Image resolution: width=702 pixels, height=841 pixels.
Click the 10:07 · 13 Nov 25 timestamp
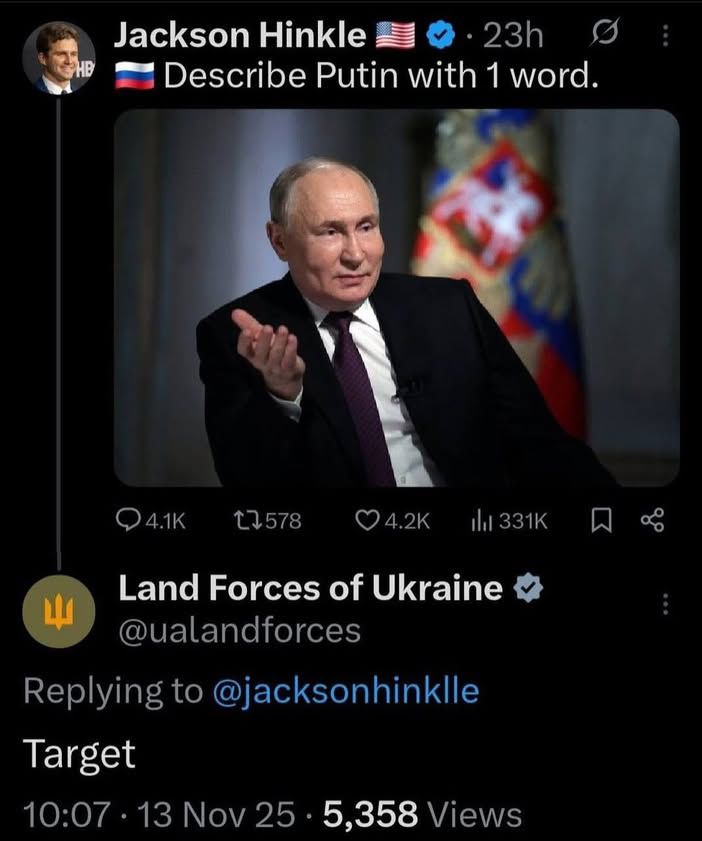tap(159, 813)
